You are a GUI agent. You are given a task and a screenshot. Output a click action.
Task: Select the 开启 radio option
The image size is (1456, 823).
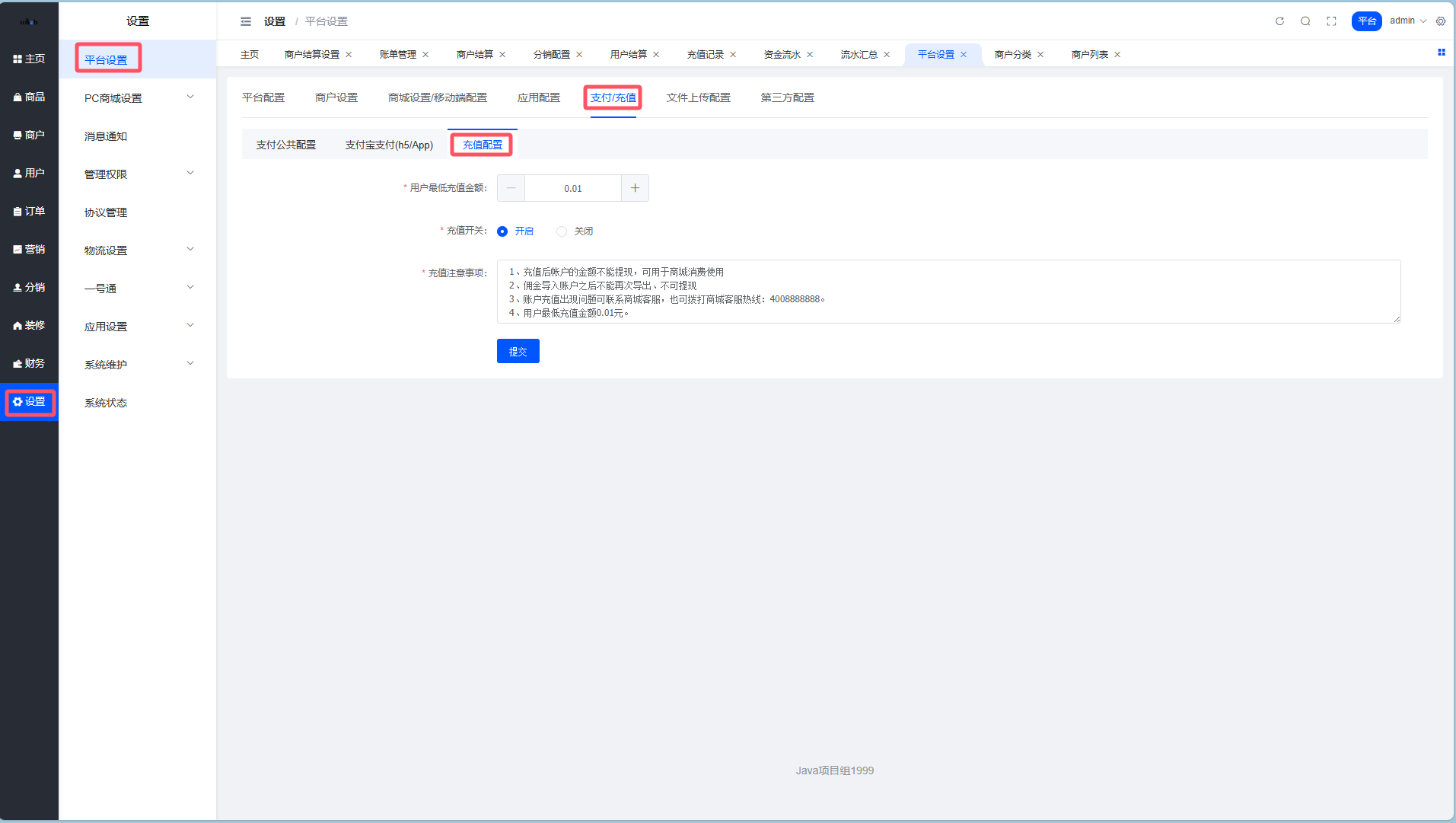(x=502, y=231)
